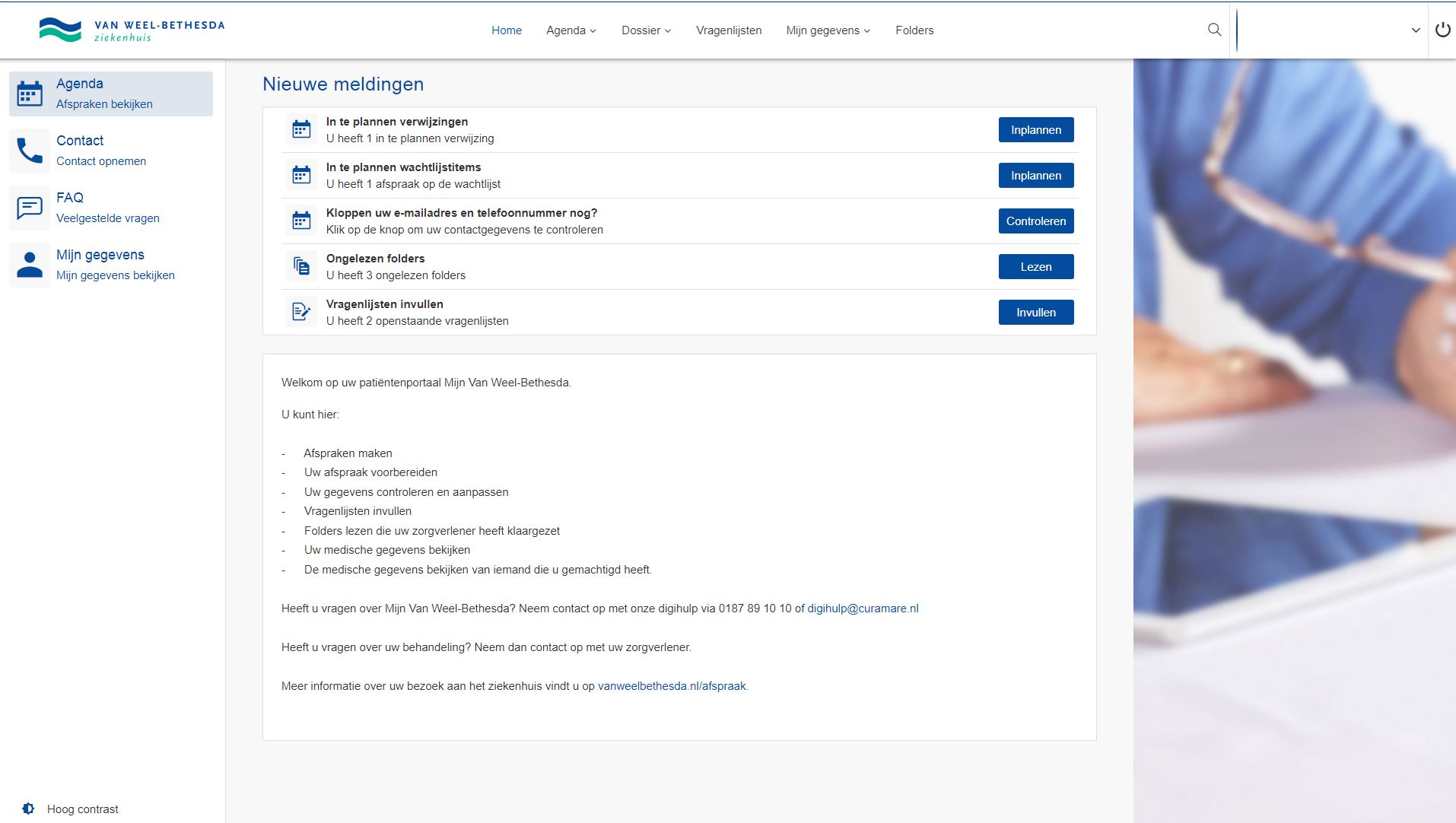Screen dimensions: 1456x823
Task: Click the 'Afspraken maken' list item
Action: click(x=348, y=453)
